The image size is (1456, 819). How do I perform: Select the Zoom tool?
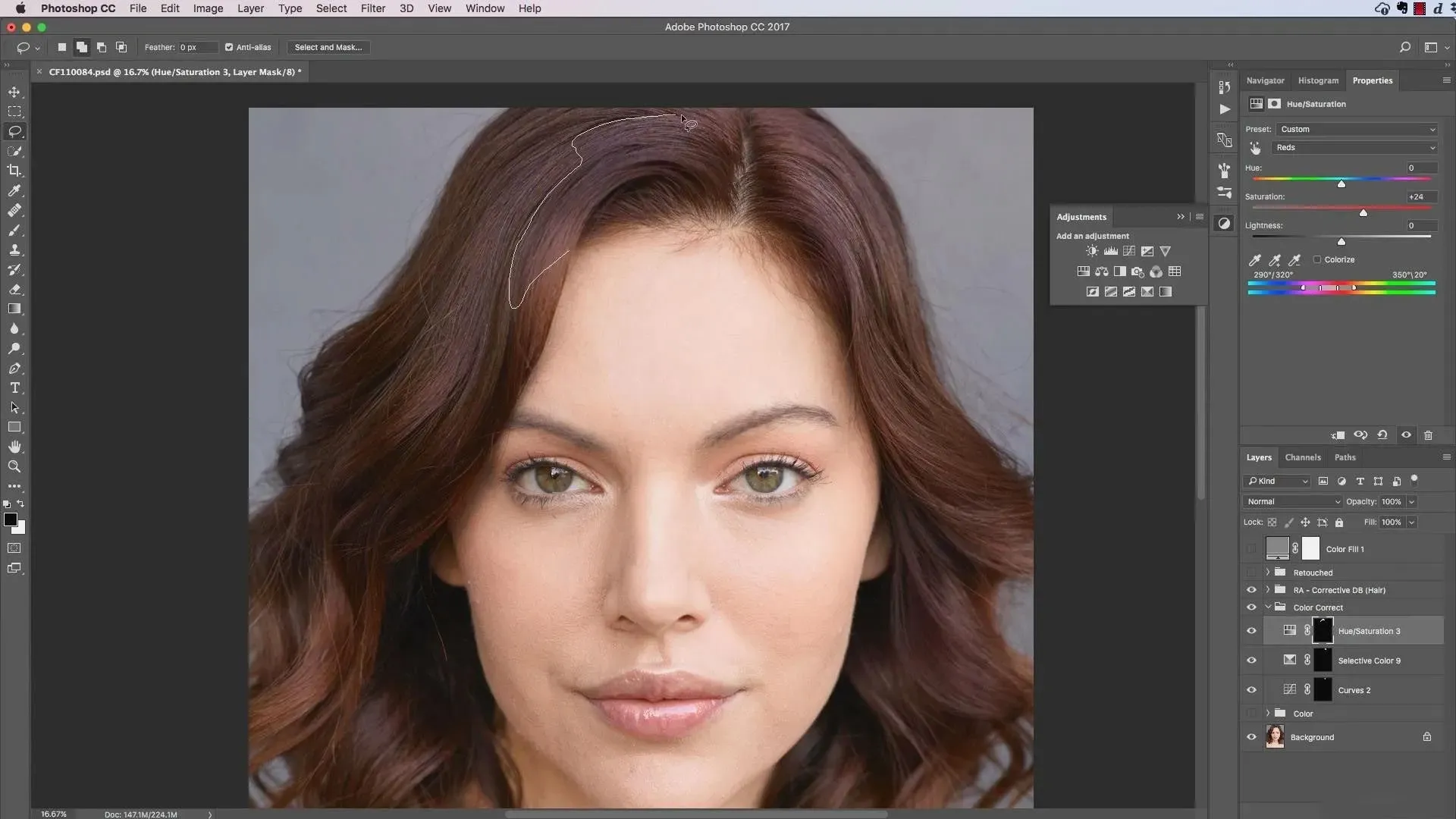tap(14, 466)
